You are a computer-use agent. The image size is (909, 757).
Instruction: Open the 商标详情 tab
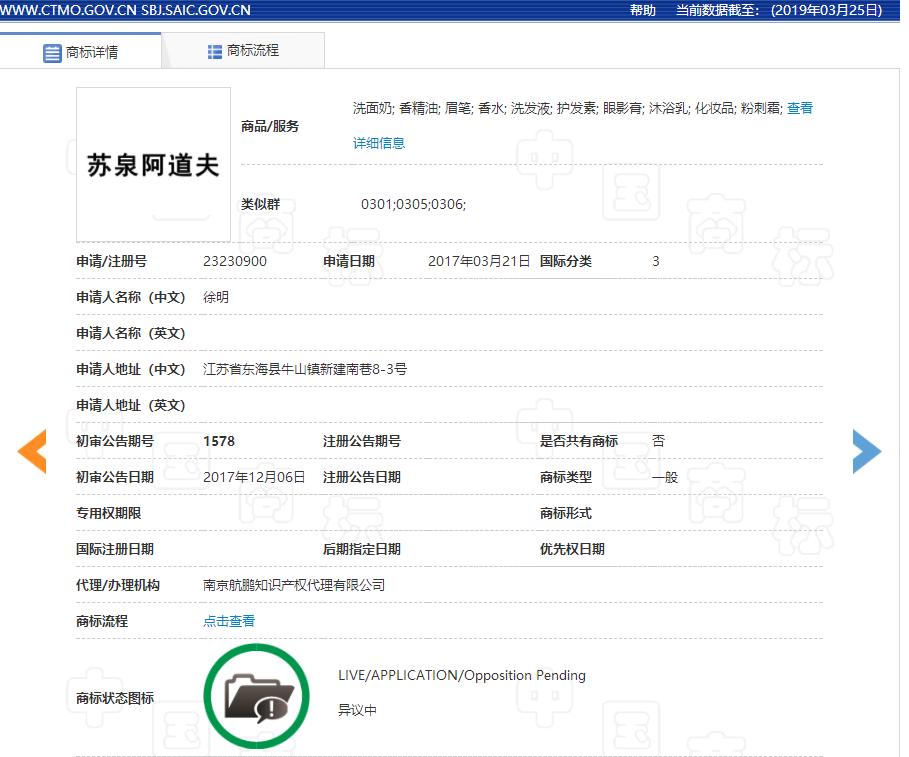[81, 52]
